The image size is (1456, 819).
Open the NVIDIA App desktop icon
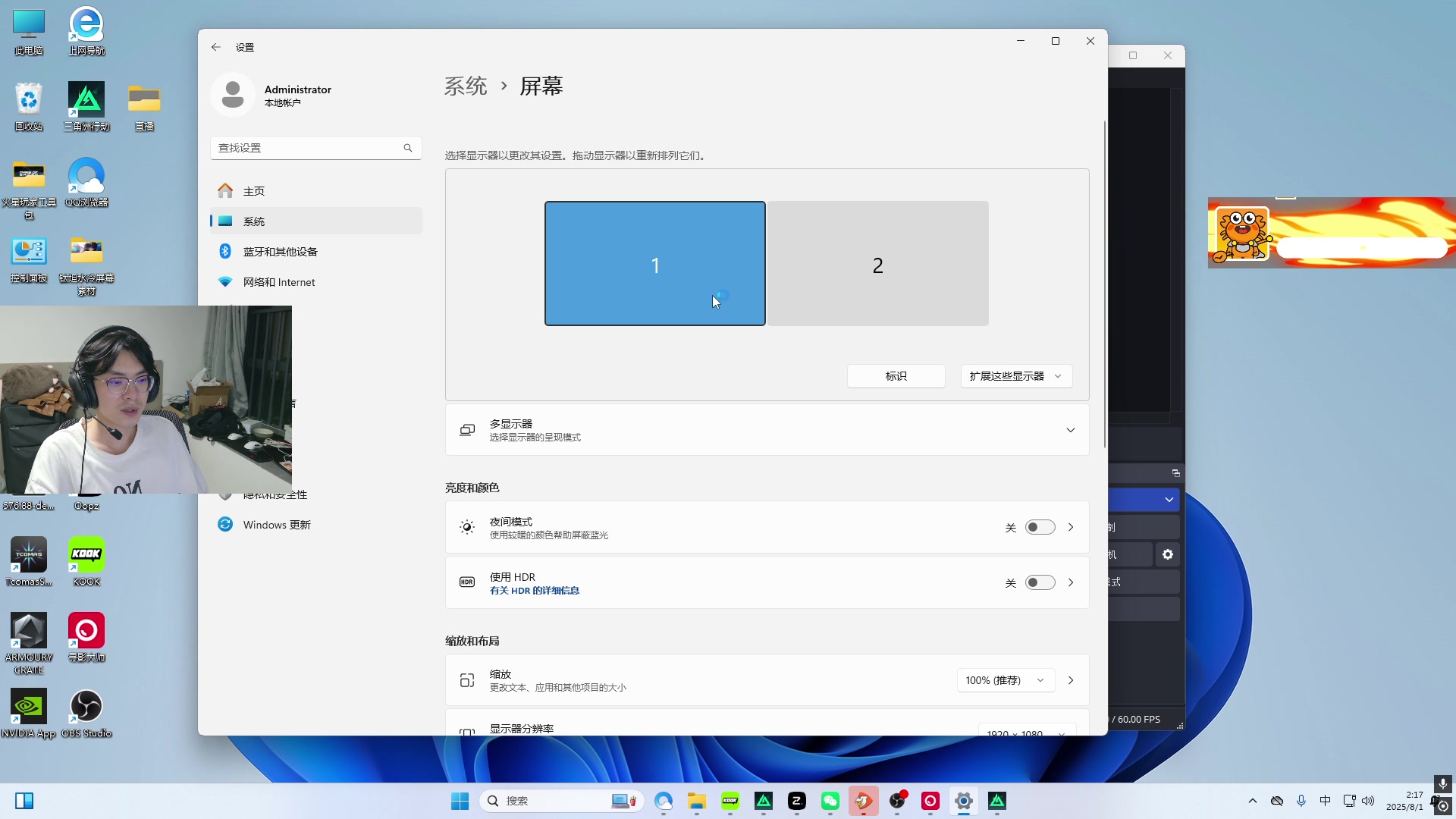(x=29, y=714)
